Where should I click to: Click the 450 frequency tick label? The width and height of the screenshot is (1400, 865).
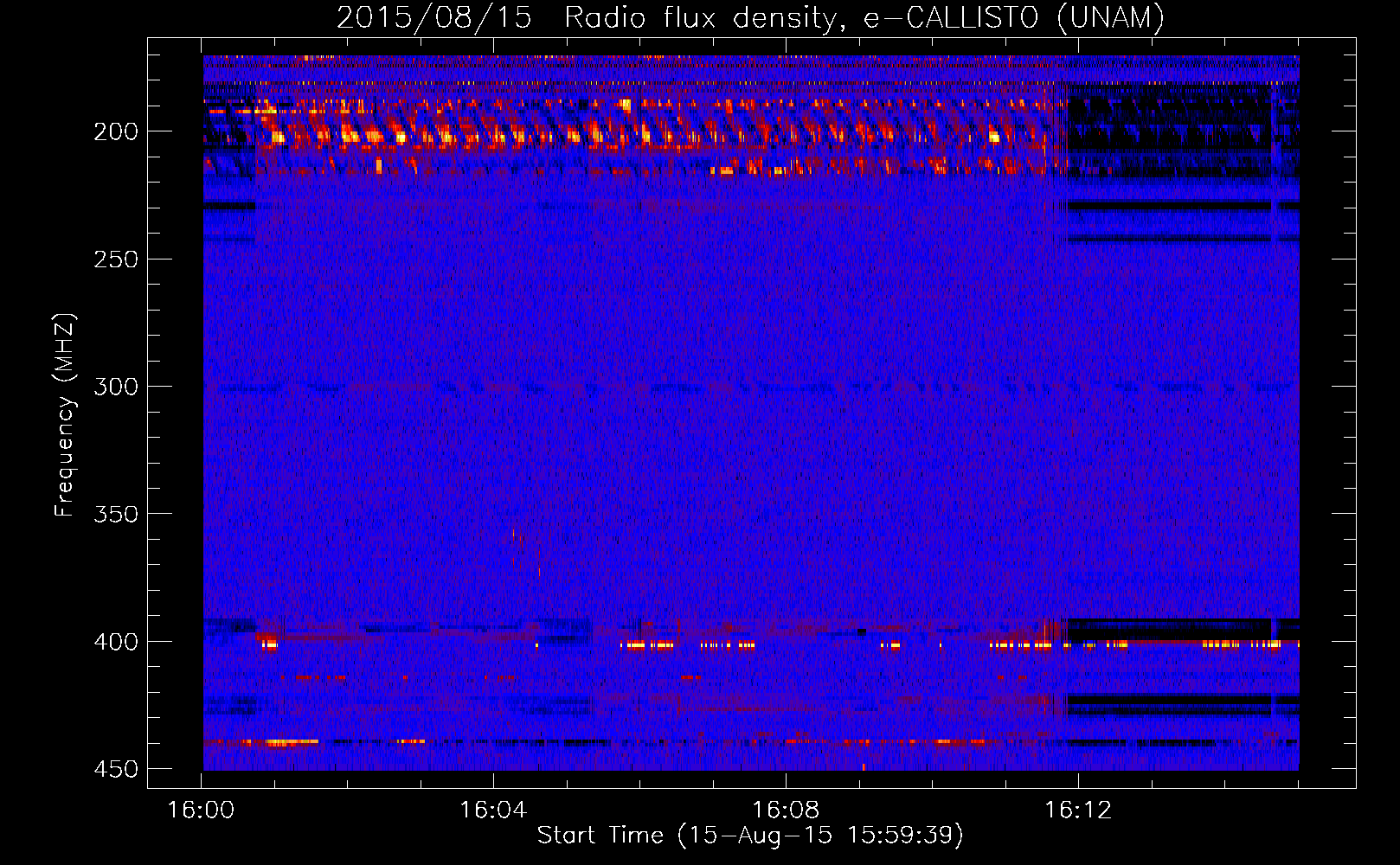point(116,769)
